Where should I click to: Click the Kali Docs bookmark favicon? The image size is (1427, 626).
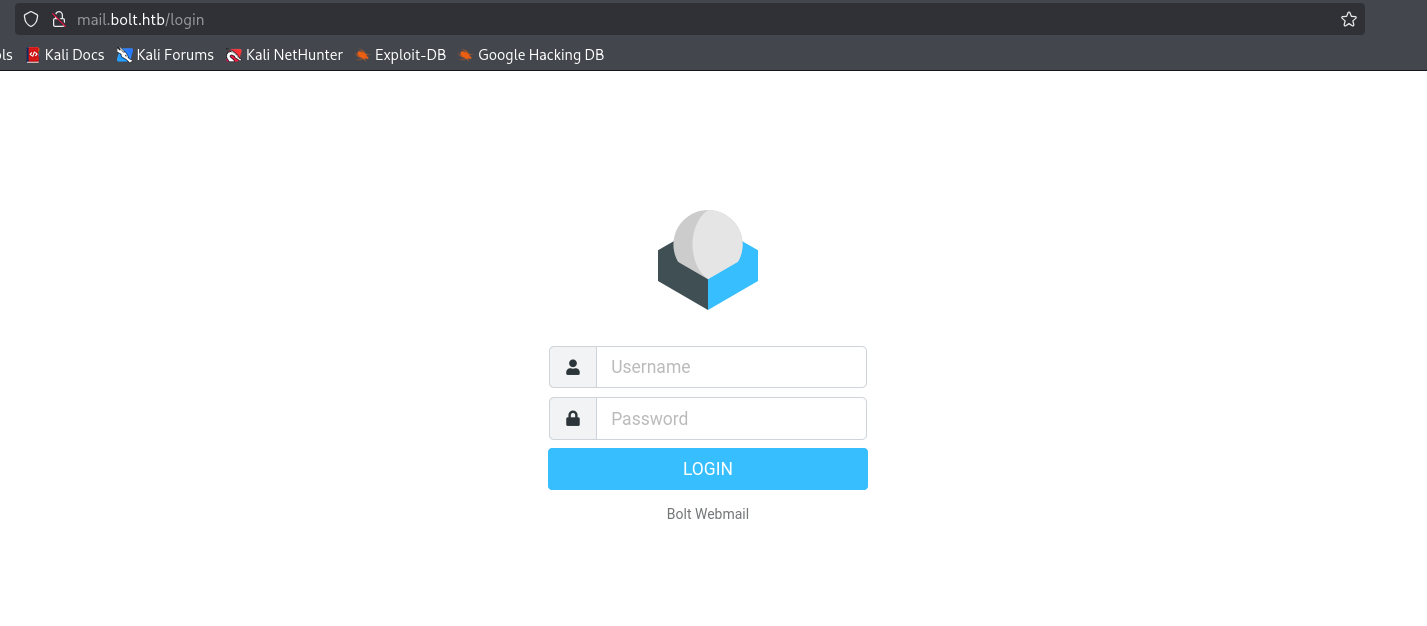point(33,55)
